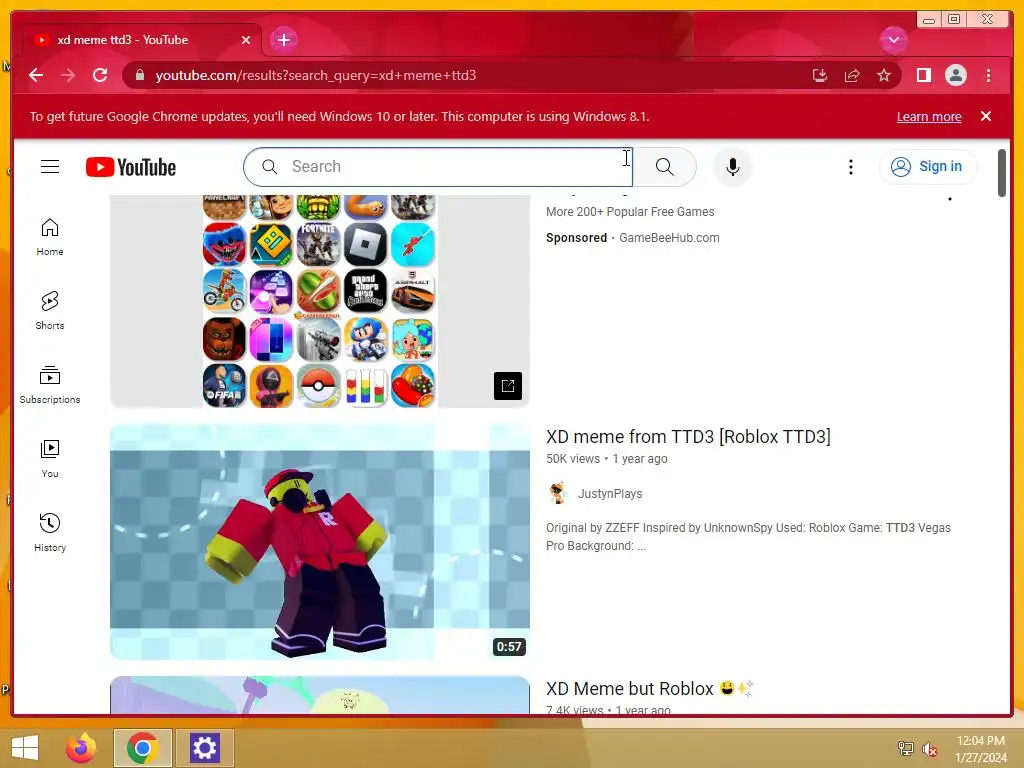This screenshot has height=768, width=1024.
Task: Click the Sign in button
Action: coord(928,167)
